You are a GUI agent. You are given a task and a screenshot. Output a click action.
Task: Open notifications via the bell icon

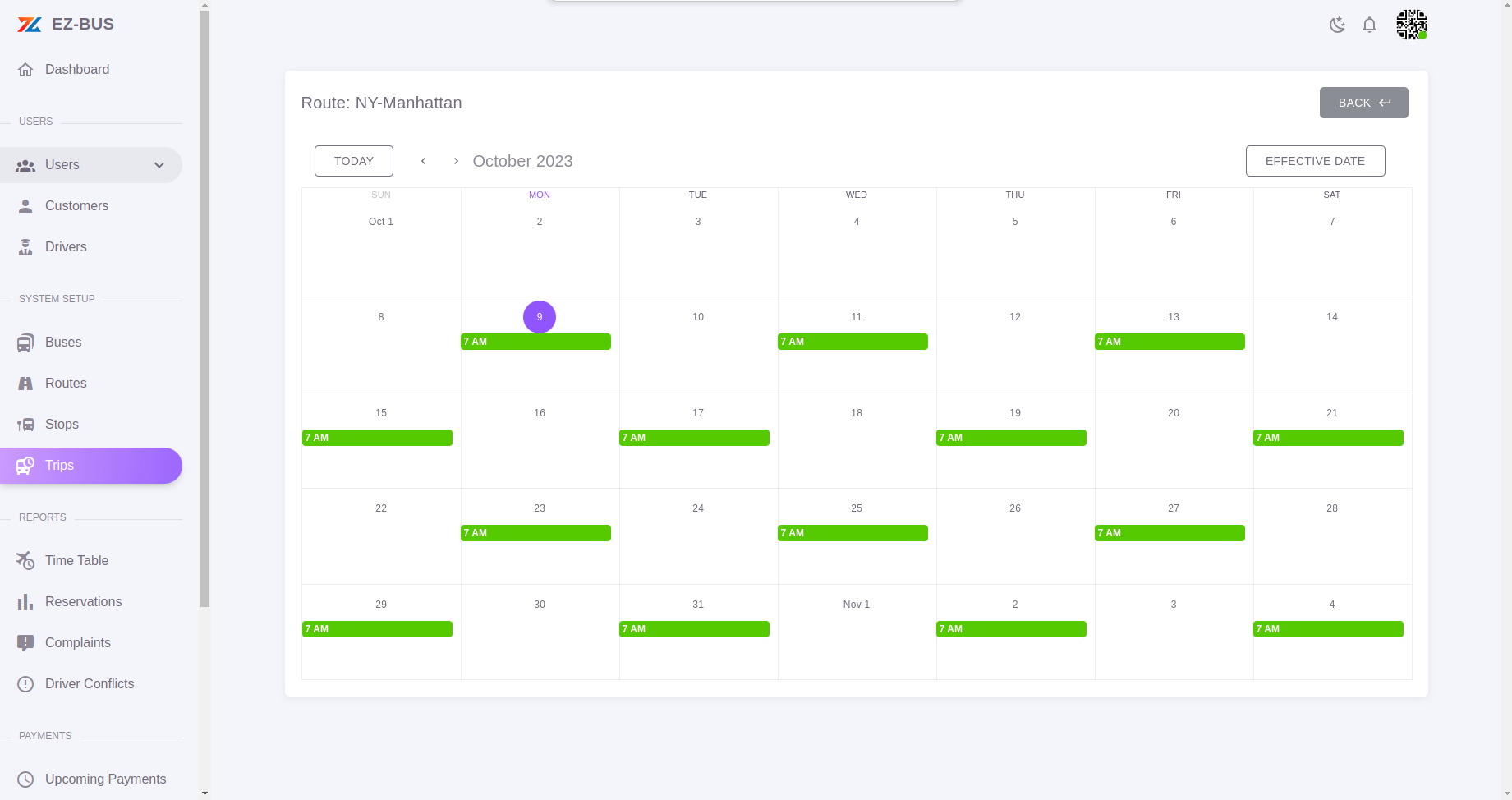pyautogui.click(x=1369, y=25)
